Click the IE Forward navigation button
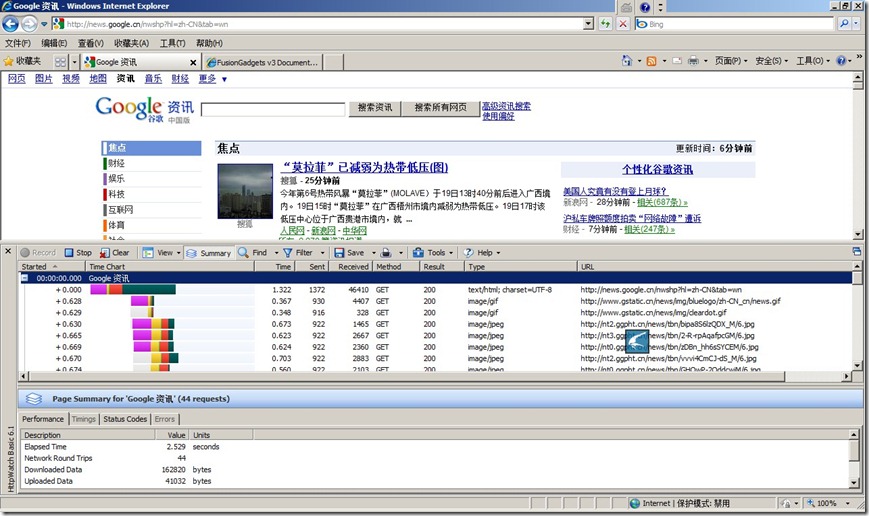869x516 pixels. pyautogui.click(x=29, y=24)
